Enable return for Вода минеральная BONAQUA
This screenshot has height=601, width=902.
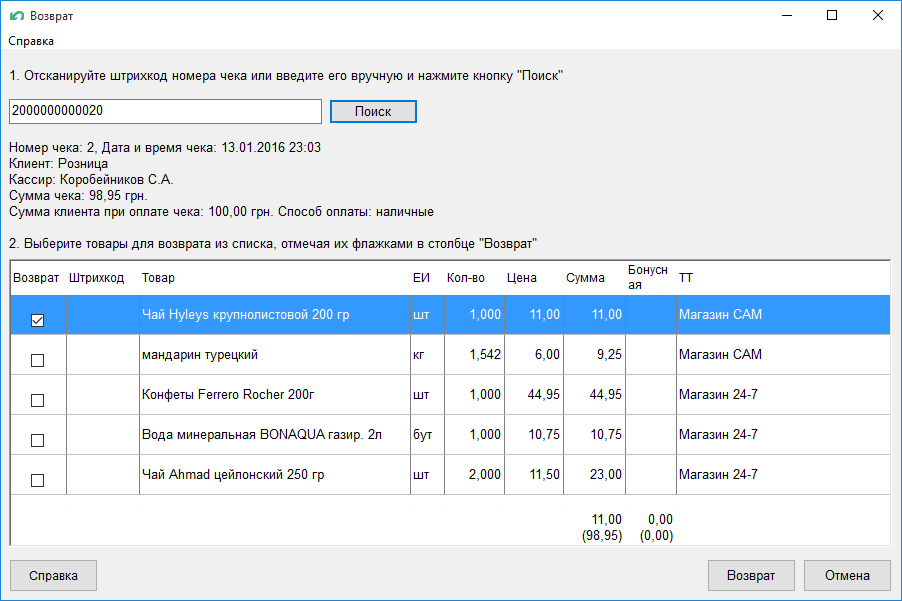(38, 441)
